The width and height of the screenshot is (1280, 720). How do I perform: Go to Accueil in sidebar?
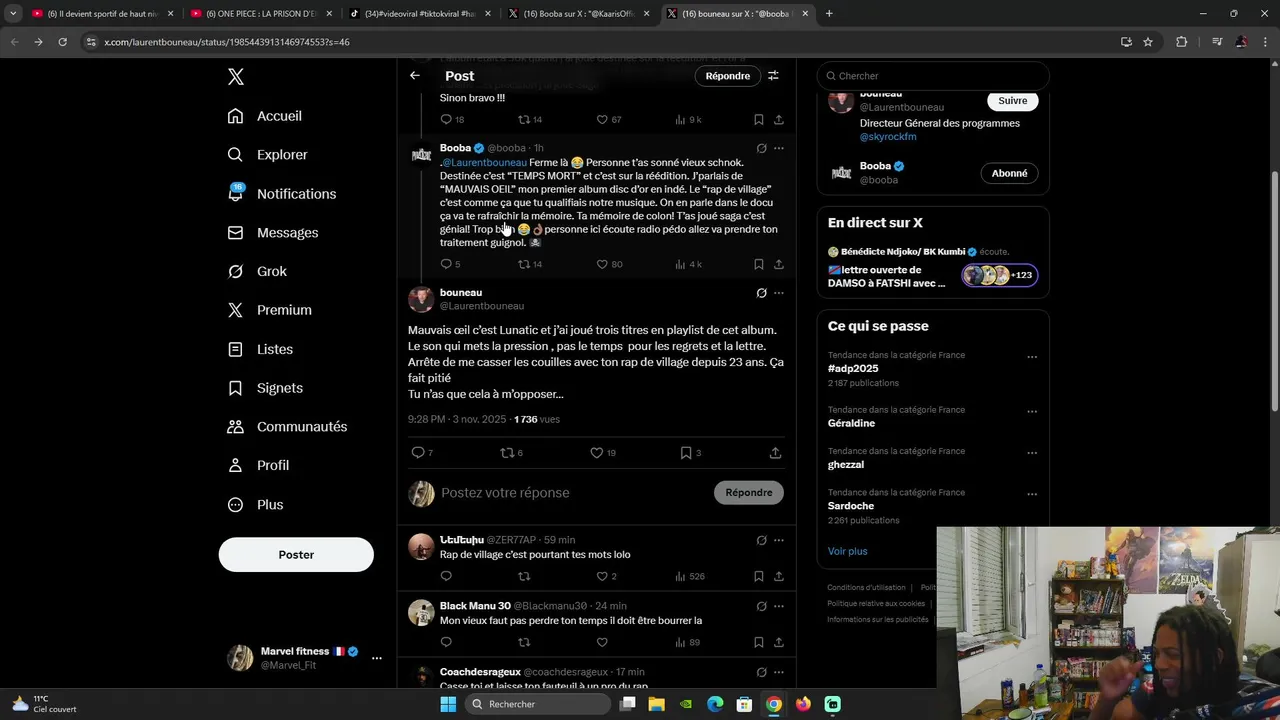[x=265, y=116]
